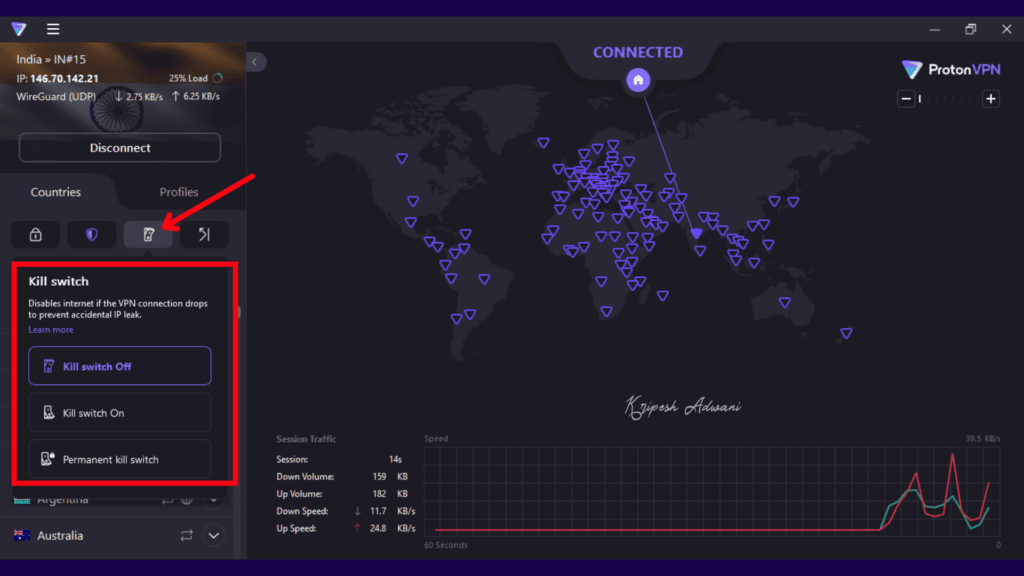Zoom in the map with the plus control
Image resolution: width=1024 pixels, height=576 pixels.
(x=991, y=99)
